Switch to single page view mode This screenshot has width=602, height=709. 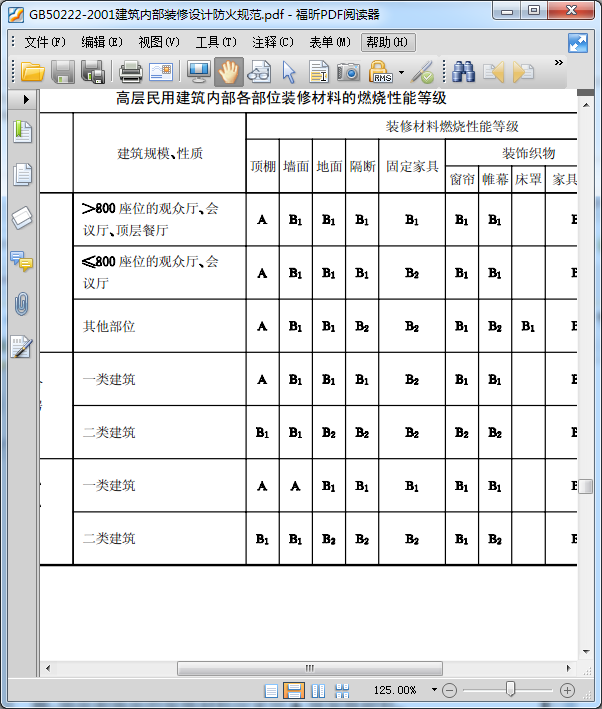[271, 690]
